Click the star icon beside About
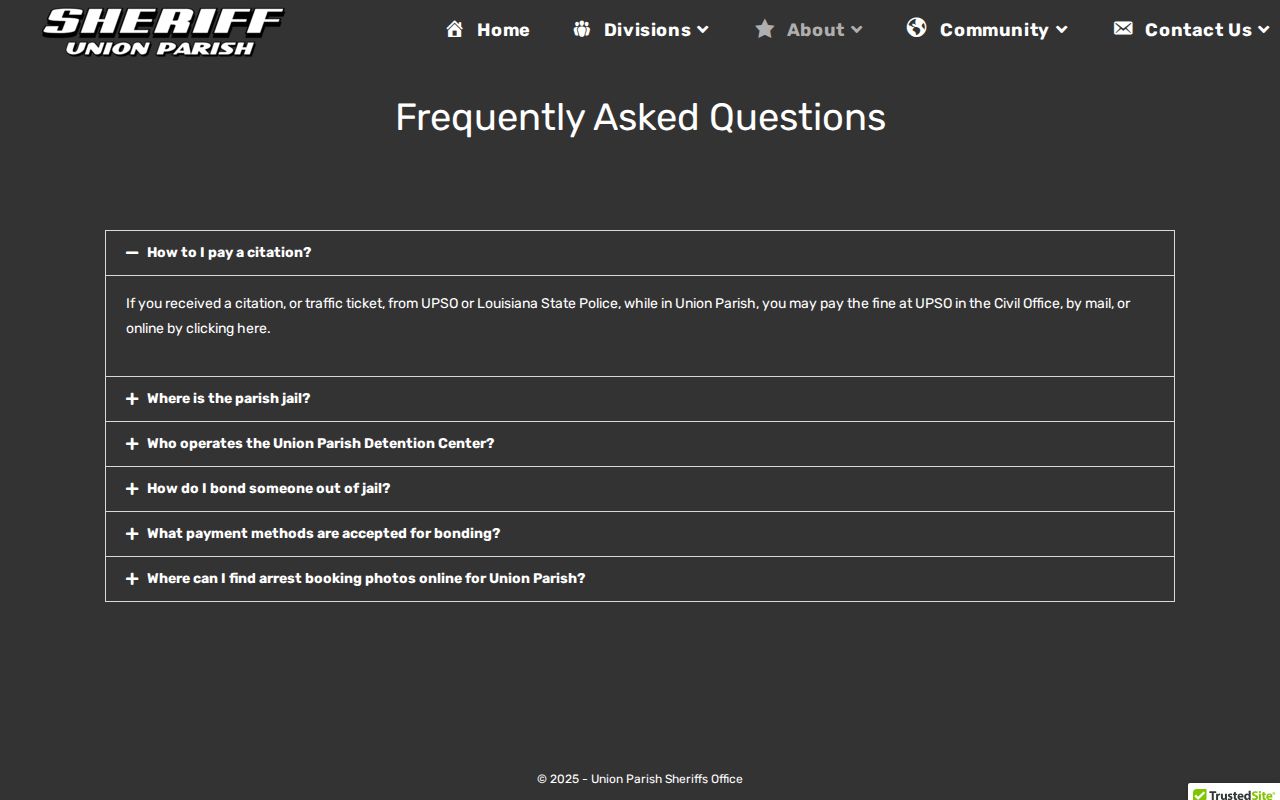The height and width of the screenshot is (800, 1280). pyautogui.click(x=764, y=29)
